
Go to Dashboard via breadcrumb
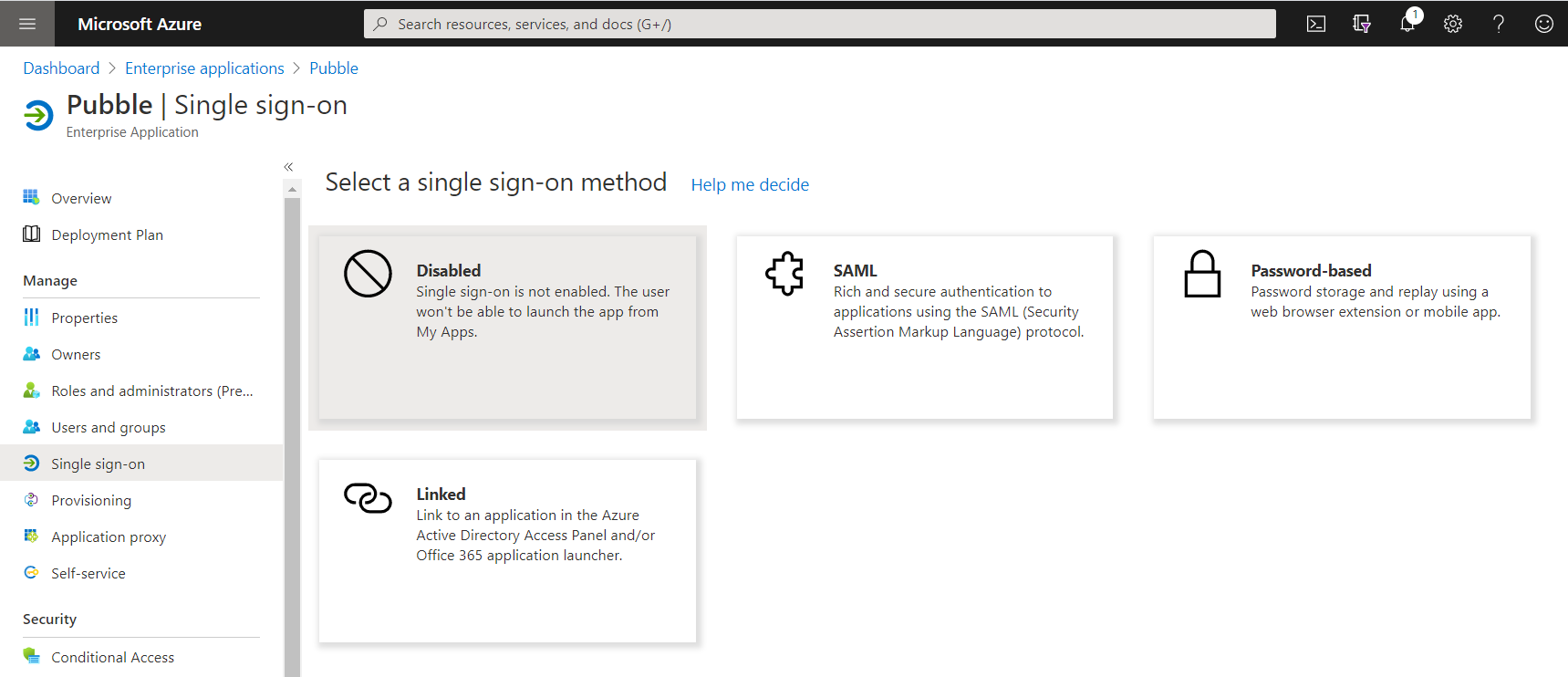tap(61, 68)
